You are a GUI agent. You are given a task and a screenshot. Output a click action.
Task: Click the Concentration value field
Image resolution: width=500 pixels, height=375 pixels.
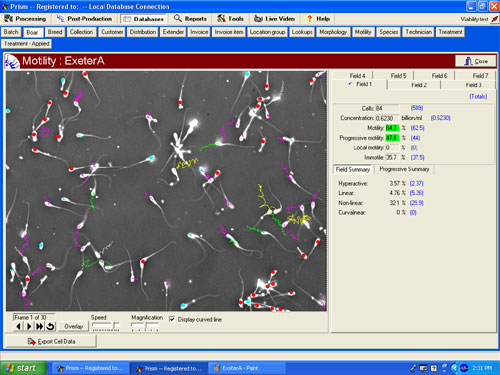[387, 118]
